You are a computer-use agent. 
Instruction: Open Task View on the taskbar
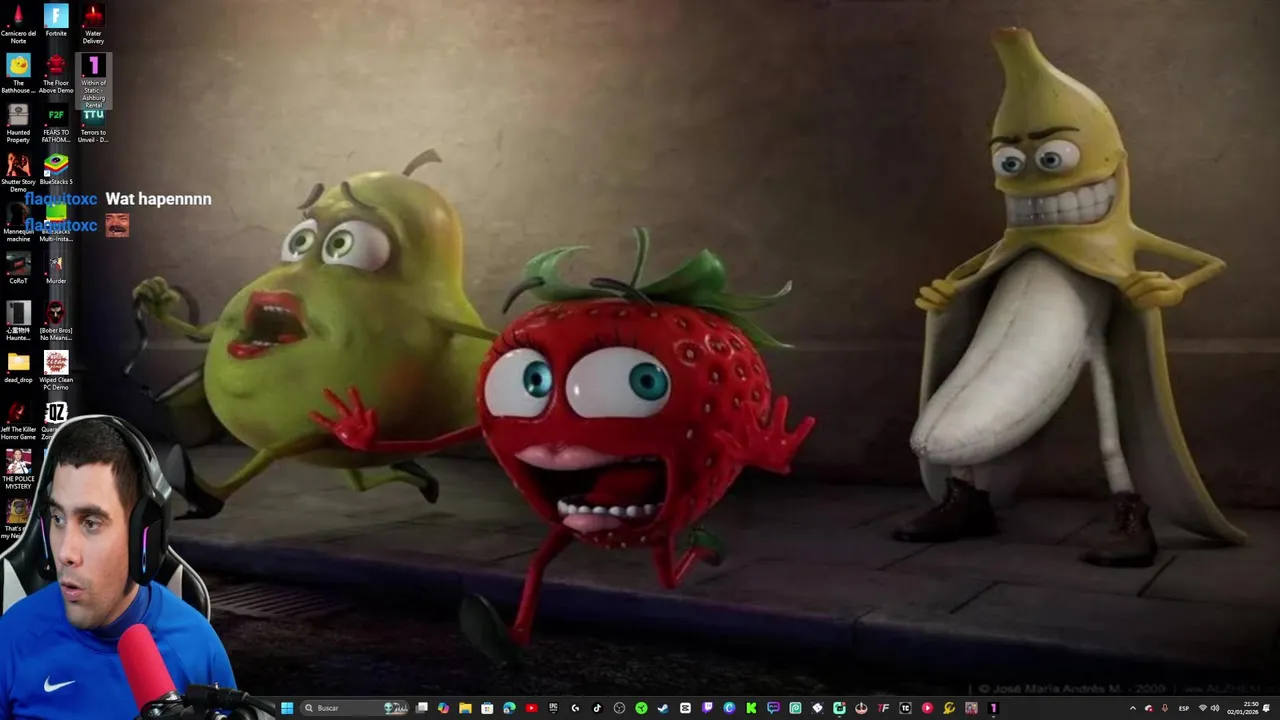coord(421,708)
